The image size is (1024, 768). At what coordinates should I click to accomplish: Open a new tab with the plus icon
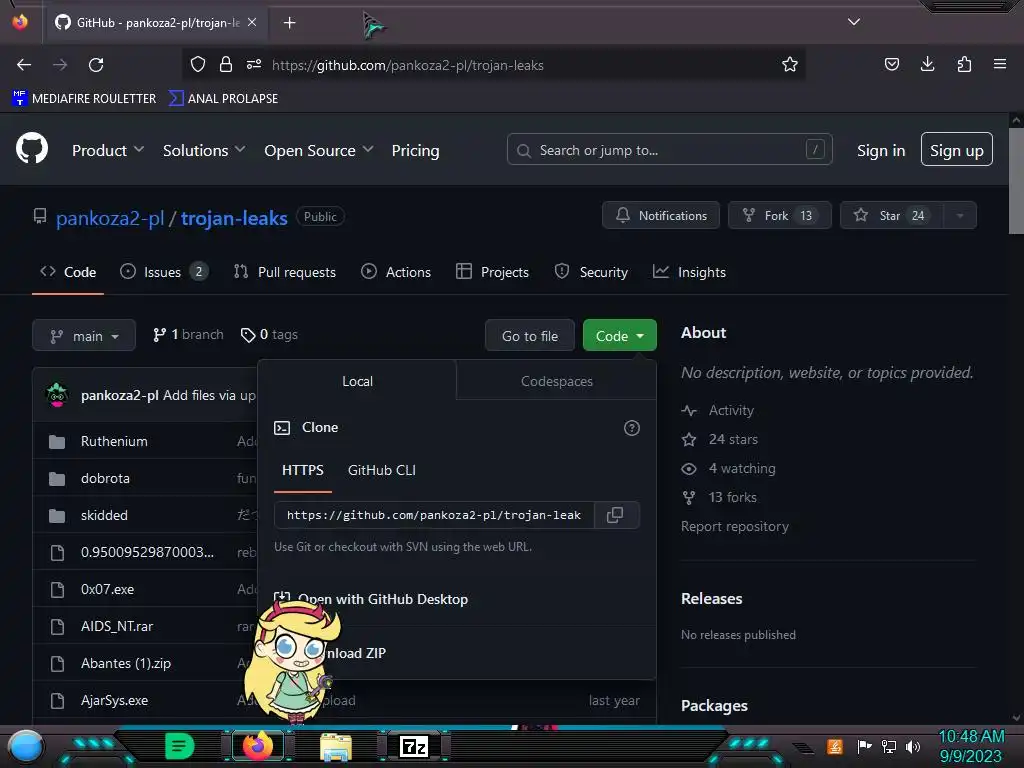pyautogui.click(x=289, y=23)
